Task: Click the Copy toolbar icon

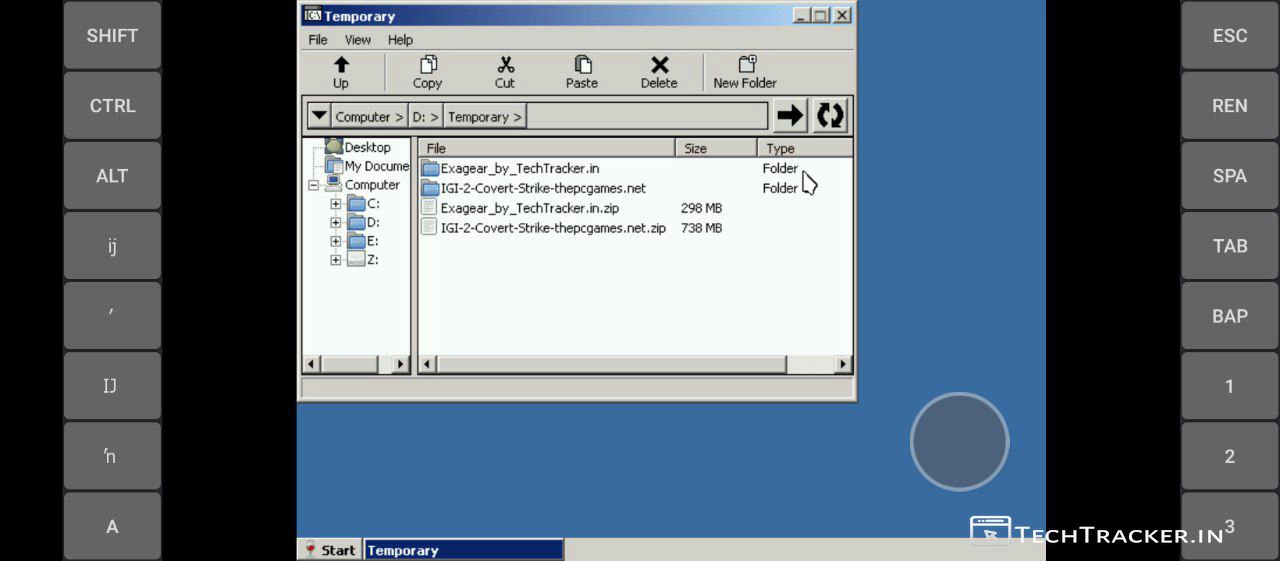Action: [x=428, y=66]
